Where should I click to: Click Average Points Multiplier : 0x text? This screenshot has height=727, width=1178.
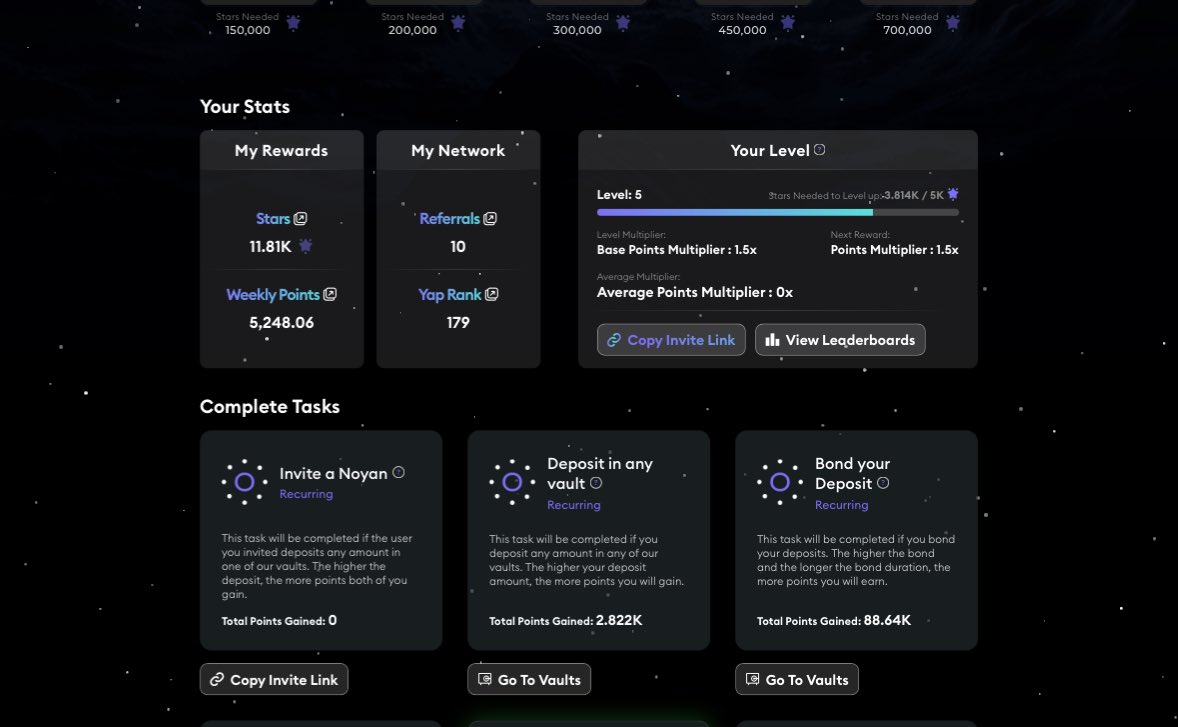tap(695, 292)
